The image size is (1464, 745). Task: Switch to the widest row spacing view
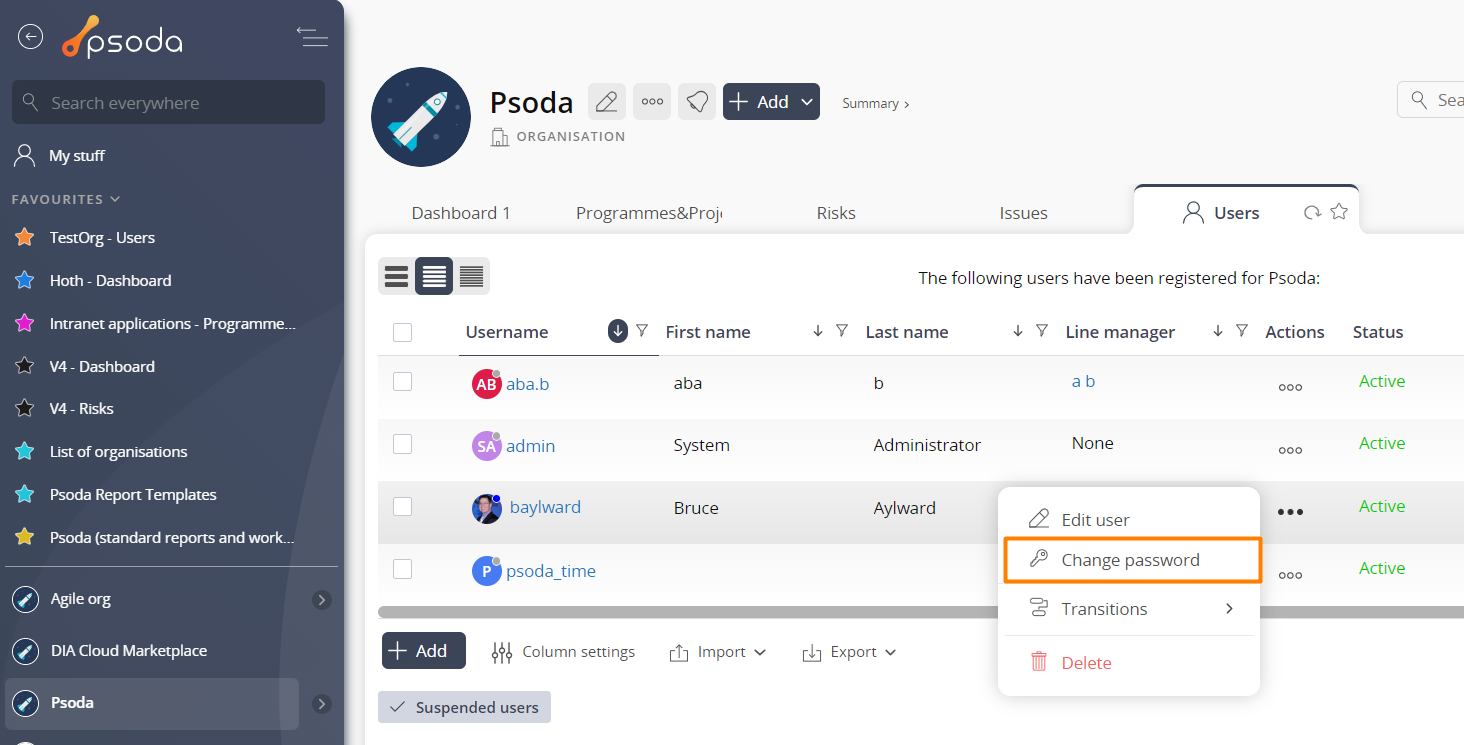397,276
